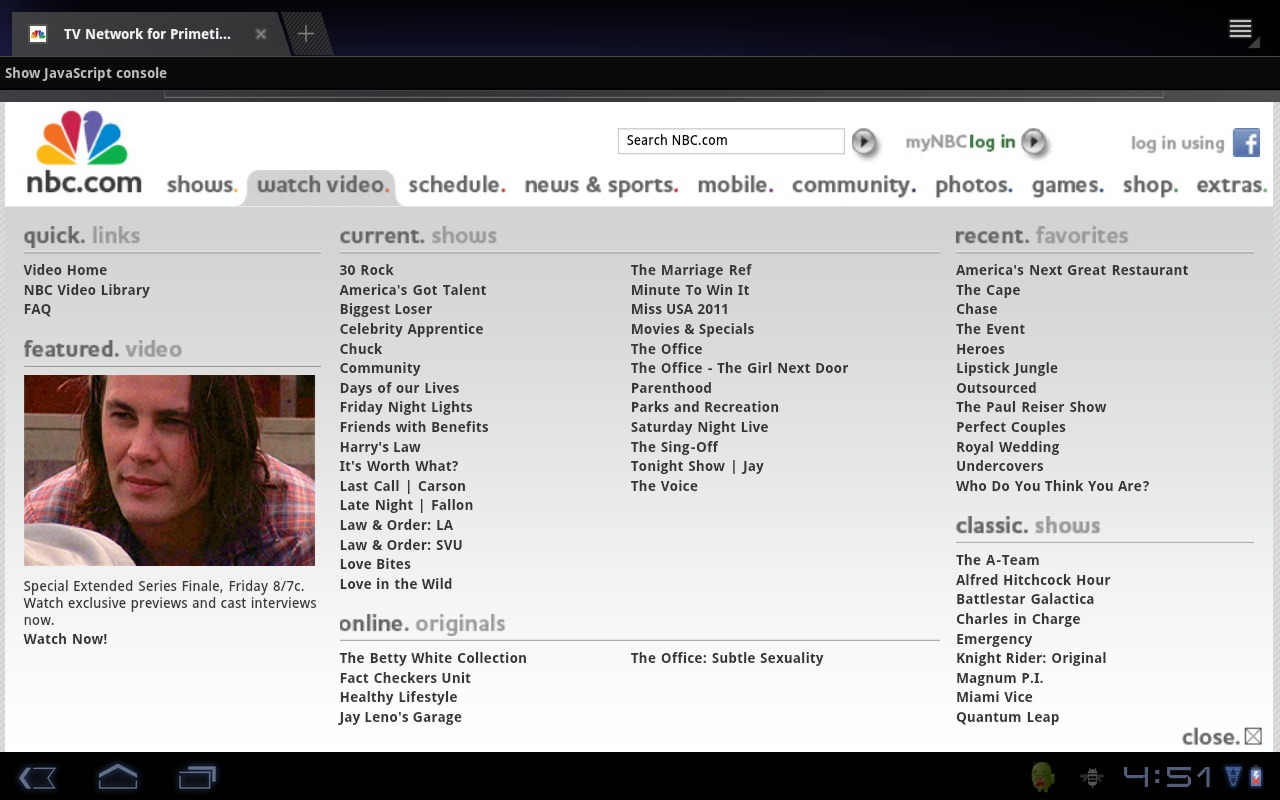The height and width of the screenshot is (800, 1280).
Task: Open The Office: Subtle Sexuality link
Action: [x=727, y=658]
